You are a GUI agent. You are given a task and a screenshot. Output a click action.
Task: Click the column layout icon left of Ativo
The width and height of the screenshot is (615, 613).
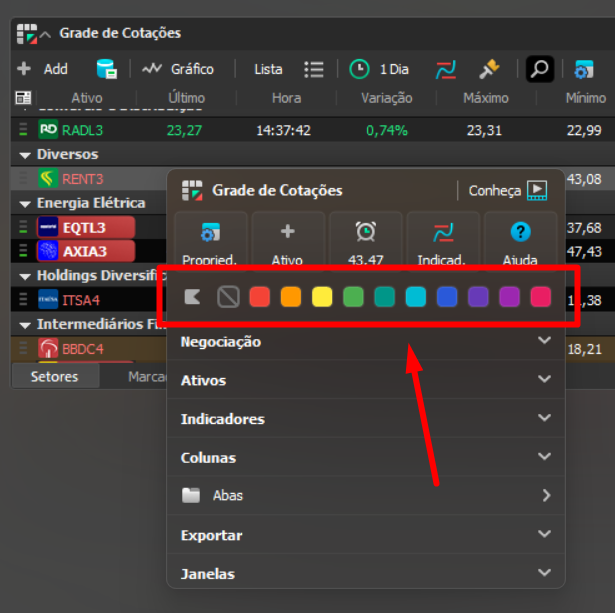[x=23, y=98]
